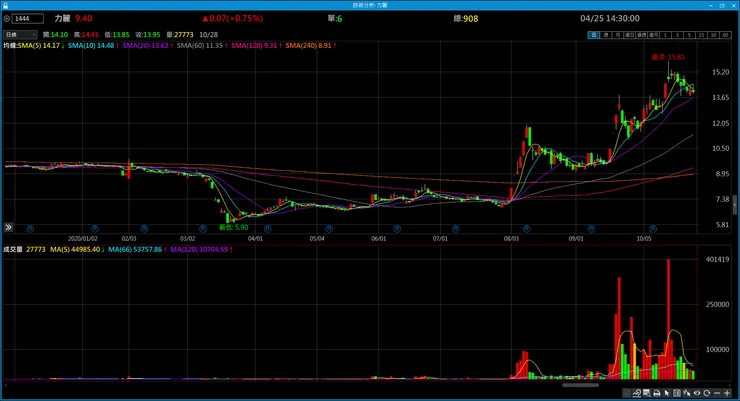Viewport: 740px width, 401px height.
Task: Click the timestamp 04/25 14:30:00
Action: click(x=610, y=19)
